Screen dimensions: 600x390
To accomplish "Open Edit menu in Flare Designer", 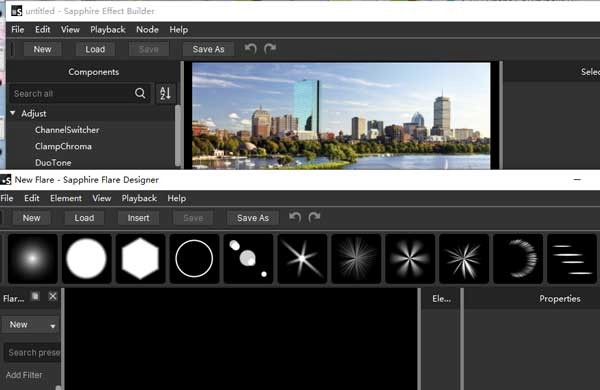I will [x=32, y=198].
